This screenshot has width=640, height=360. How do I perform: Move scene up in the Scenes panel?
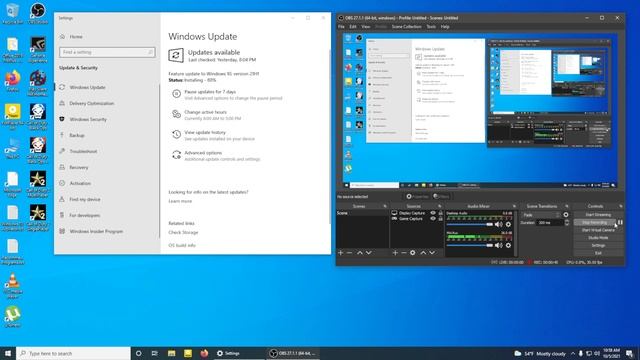(360, 253)
